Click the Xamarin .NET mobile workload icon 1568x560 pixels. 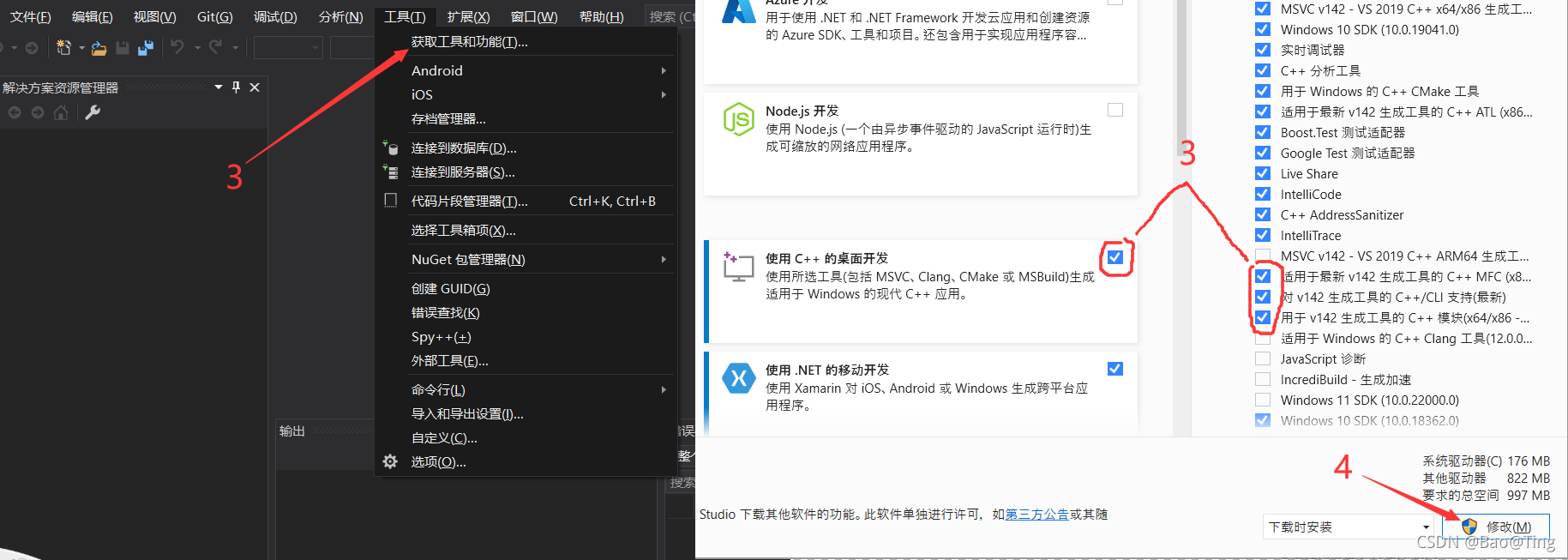(x=738, y=378)
